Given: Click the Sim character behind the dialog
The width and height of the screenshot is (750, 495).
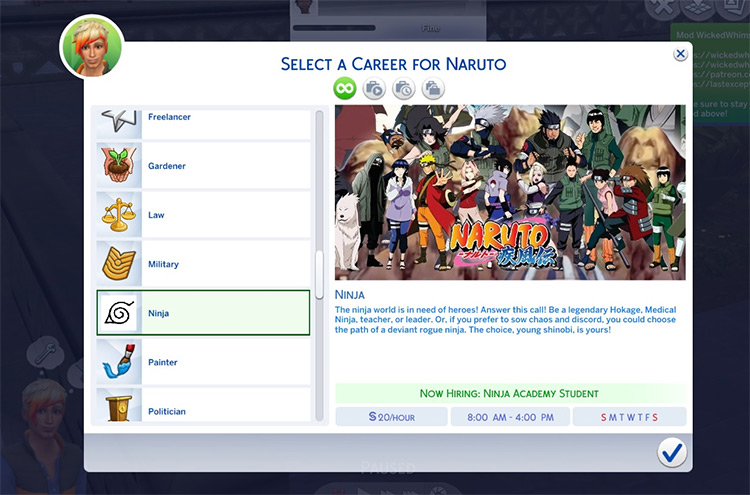Looking at the screenshot, I should tap(43, 435).
